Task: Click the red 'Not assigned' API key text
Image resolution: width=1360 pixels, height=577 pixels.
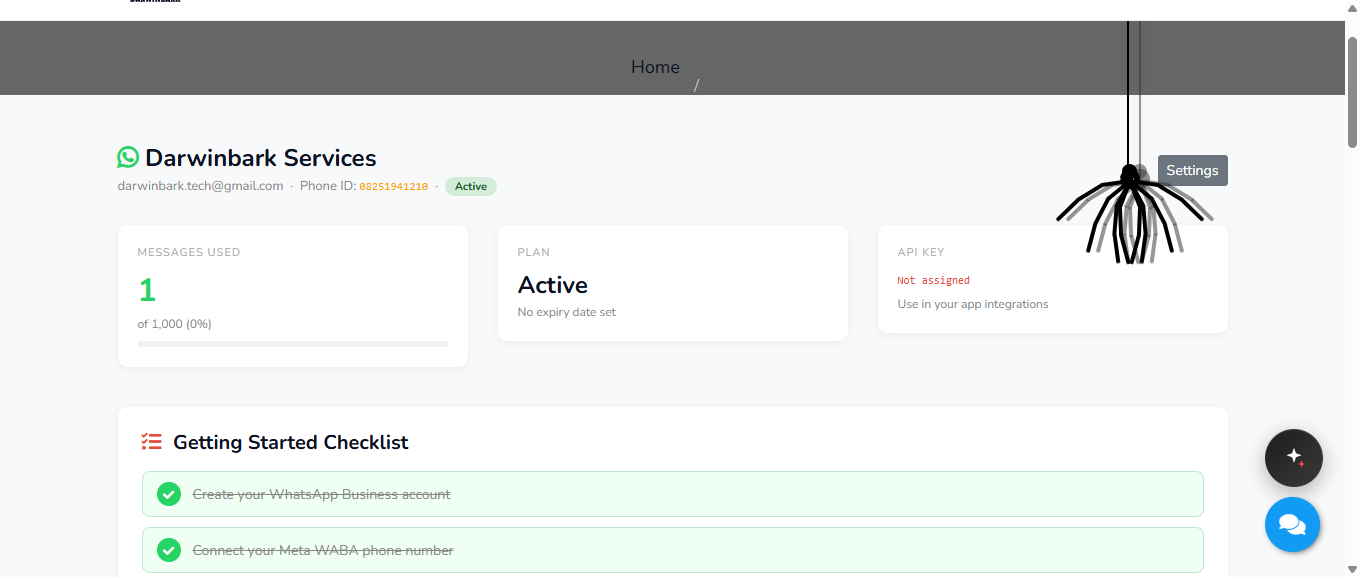Action: click(x=934, y=281)
